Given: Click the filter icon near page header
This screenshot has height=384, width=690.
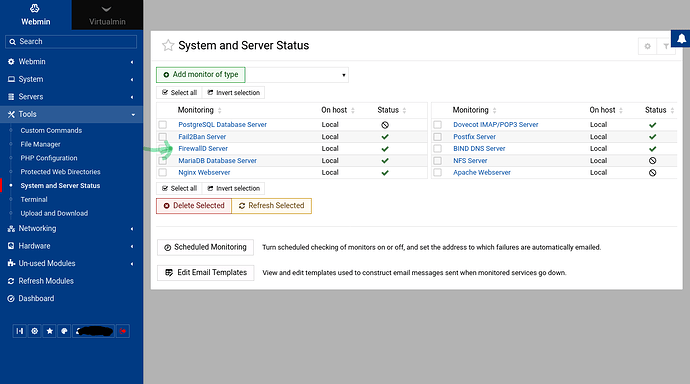Looking at the screenshot, I should [x=666, y=46].
